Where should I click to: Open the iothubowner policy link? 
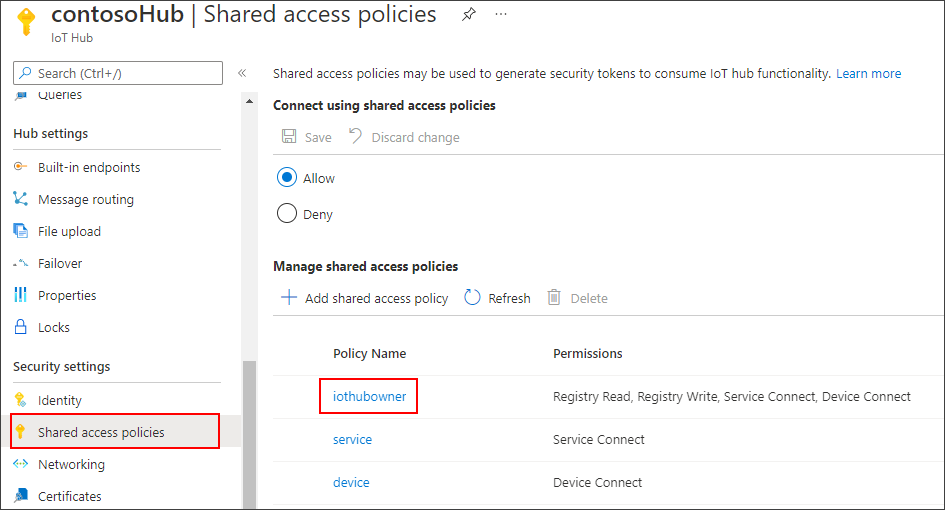369,396
